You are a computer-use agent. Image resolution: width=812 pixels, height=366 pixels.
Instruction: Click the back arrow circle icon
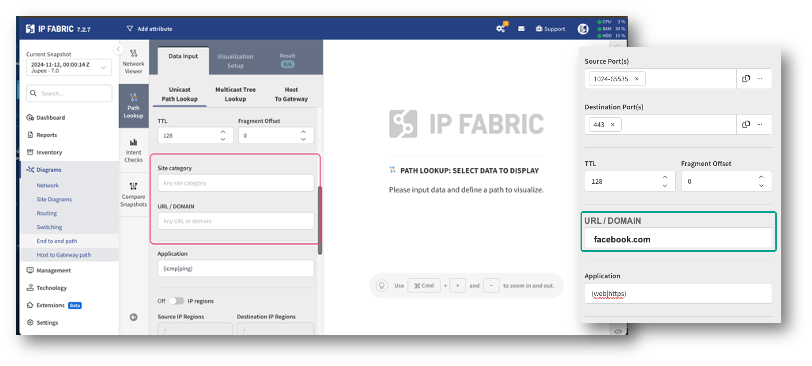[x=134, y=317]
